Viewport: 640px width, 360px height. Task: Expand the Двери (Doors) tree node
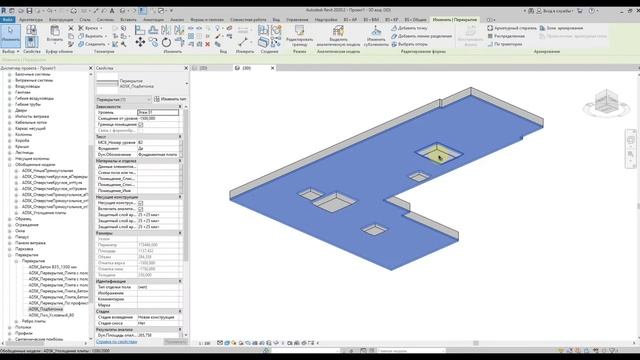coord(9,110)
